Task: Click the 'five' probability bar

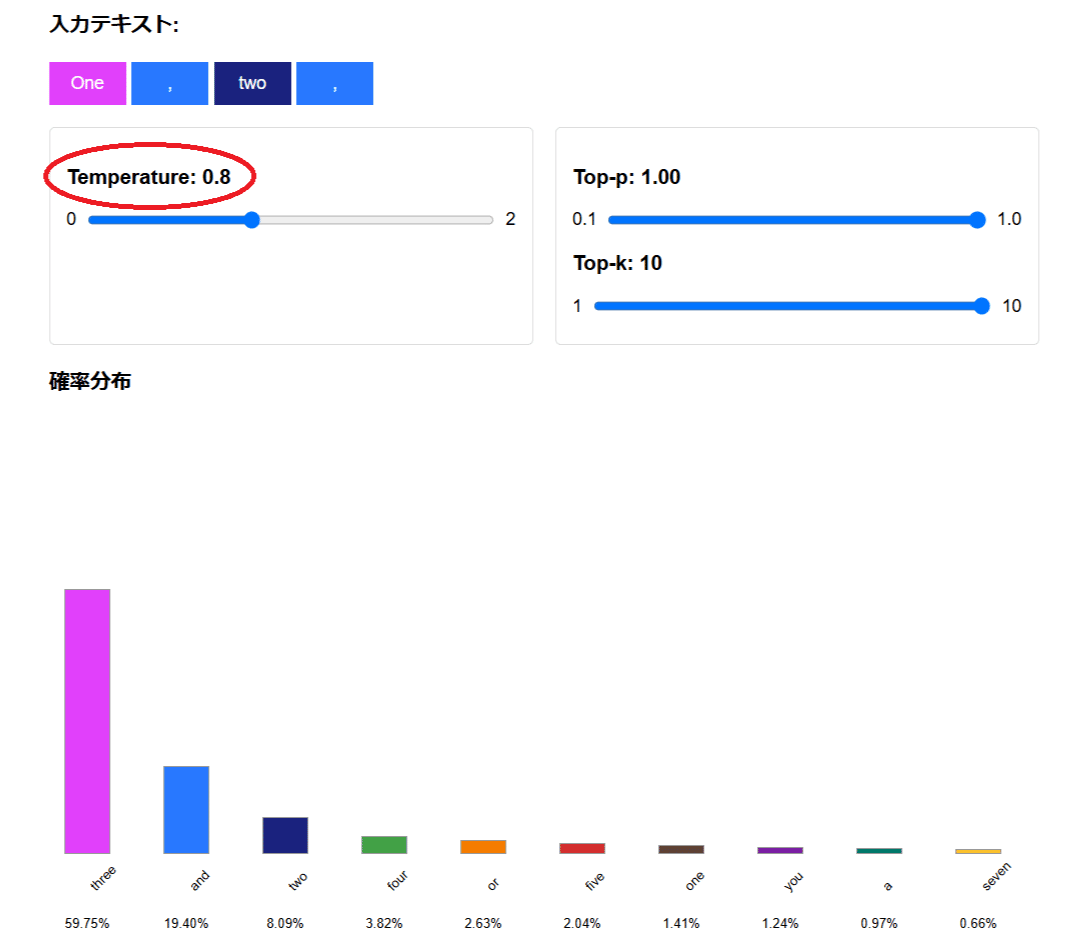Action: 582,847
